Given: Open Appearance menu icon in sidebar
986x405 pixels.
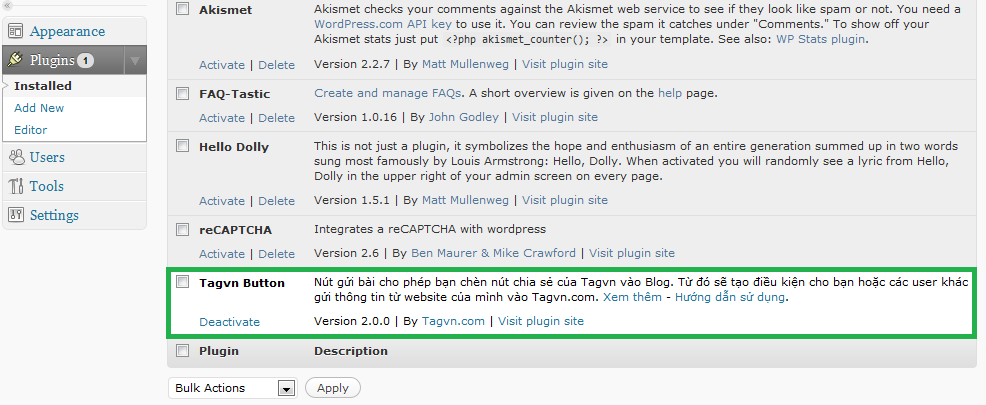Looking at the screenshot, I should click(x=16, y=31).
